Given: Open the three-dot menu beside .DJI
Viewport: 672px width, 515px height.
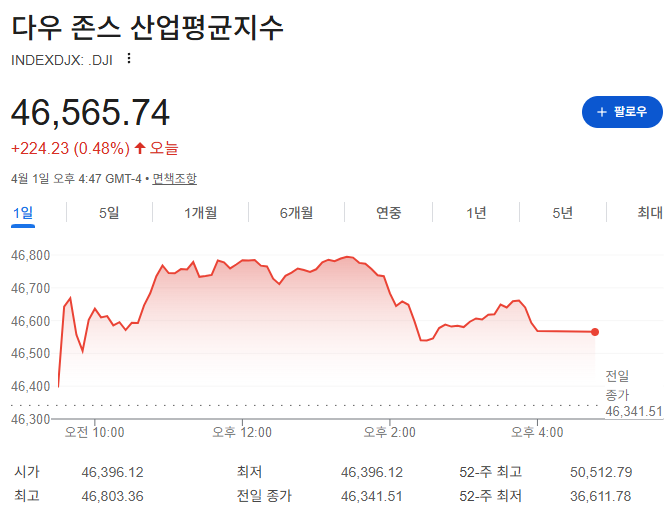Looking at the screenshot, I should [x=128, y=59].
